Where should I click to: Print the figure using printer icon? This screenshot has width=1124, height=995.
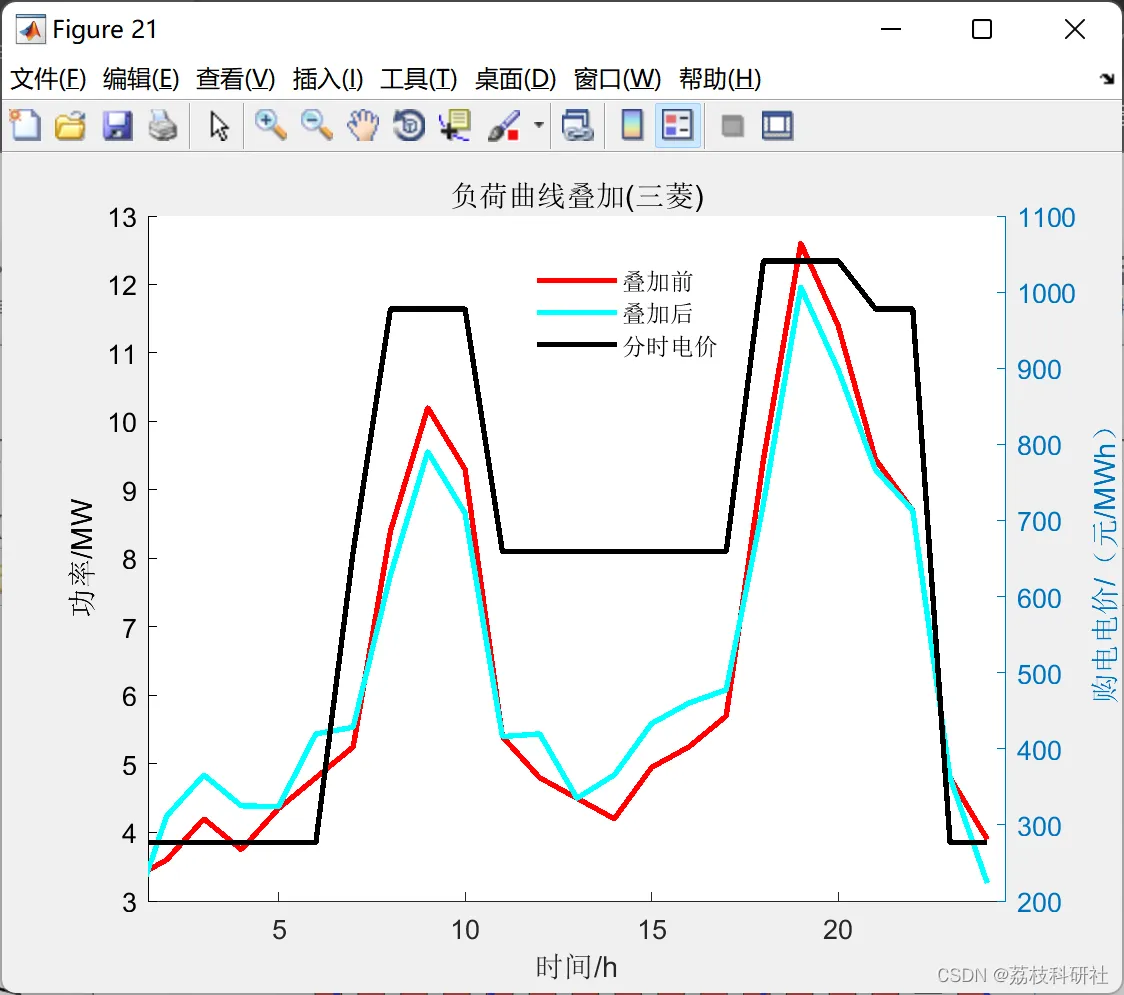click(163, 125)
